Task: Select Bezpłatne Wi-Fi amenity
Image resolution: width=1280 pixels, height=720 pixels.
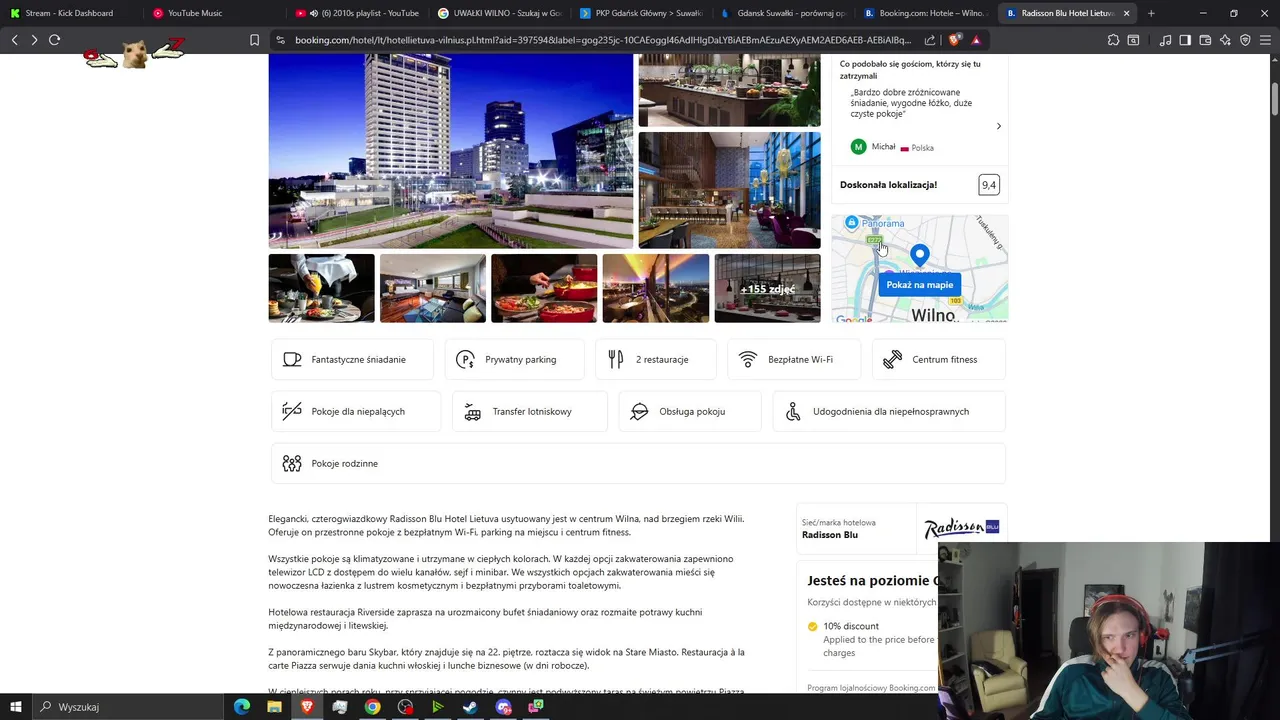Action: (x=794, y=359)
